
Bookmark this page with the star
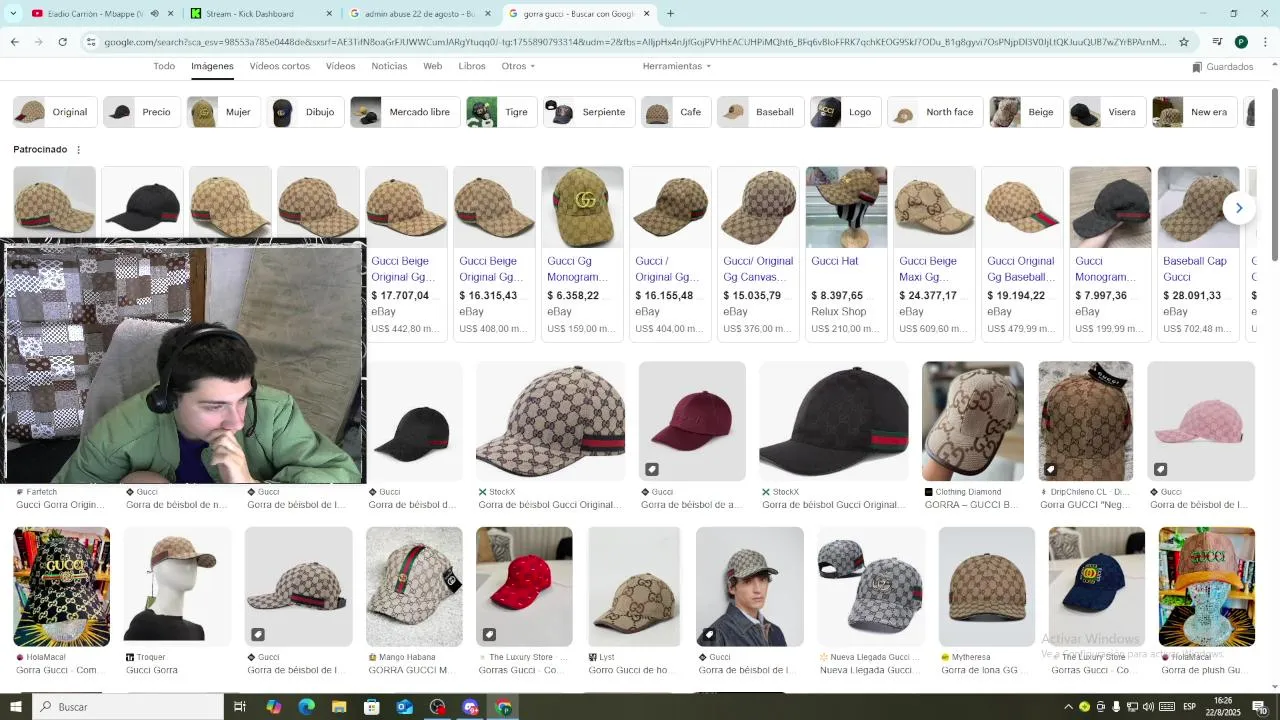point(1184,42)
